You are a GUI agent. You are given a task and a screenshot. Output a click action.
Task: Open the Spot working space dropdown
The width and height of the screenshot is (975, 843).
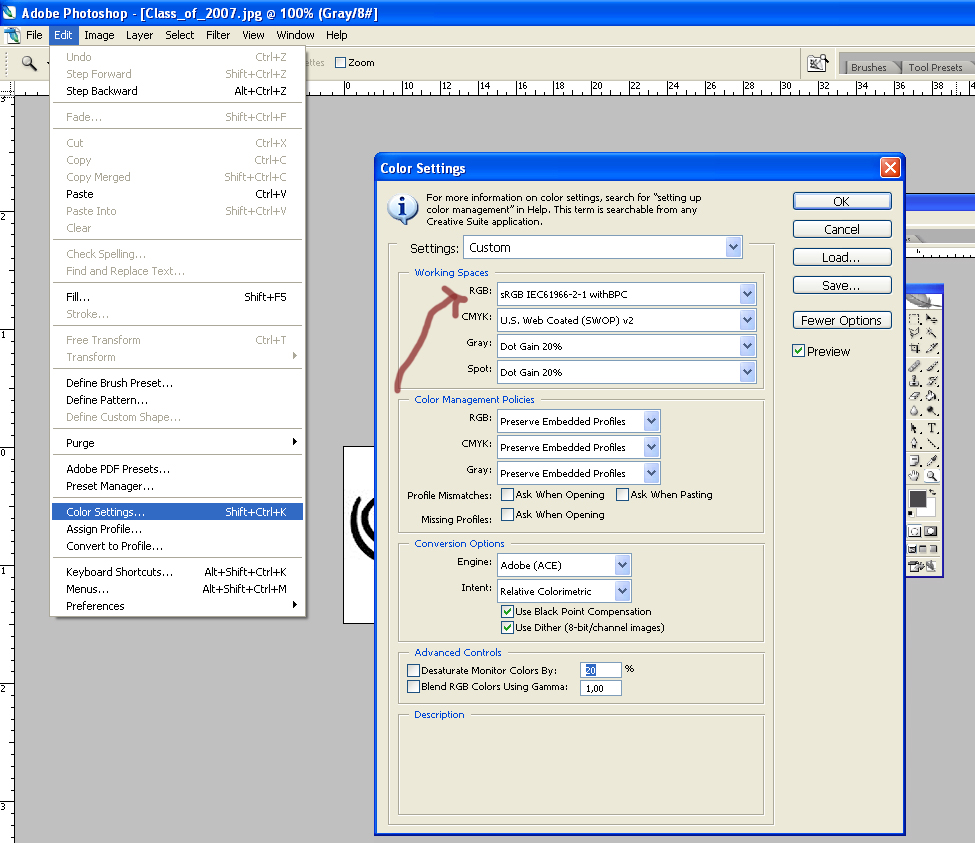coord(627,372)
